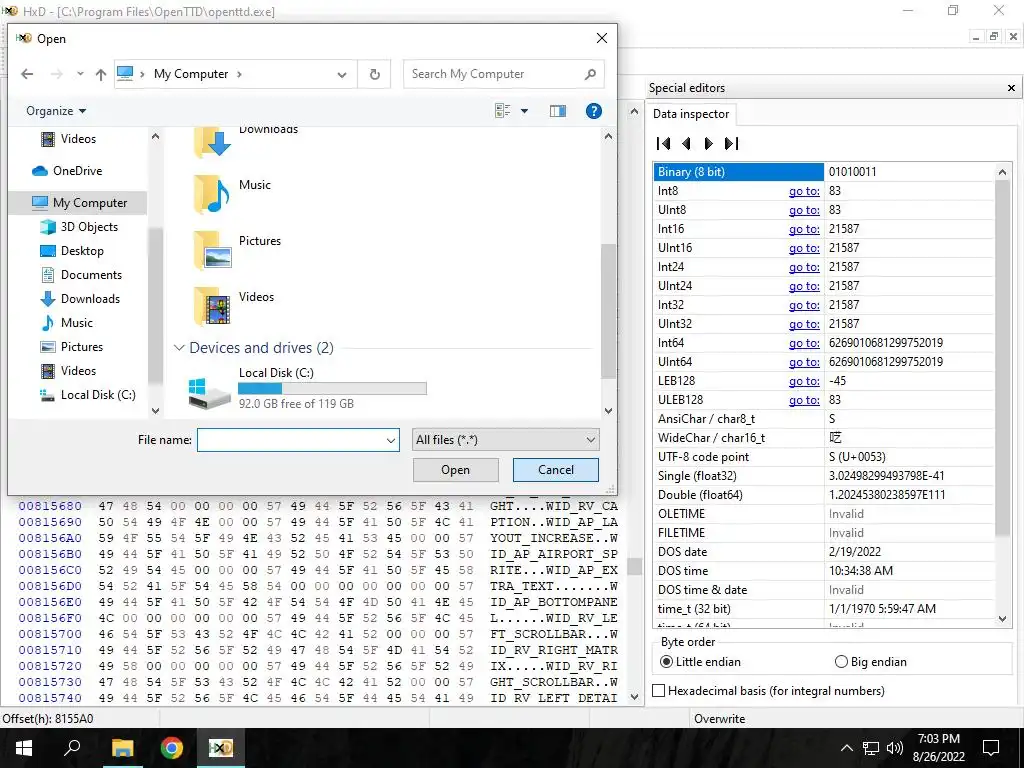
Task: Click taskbar clock 7:03 PM
Action: point(938,739)
